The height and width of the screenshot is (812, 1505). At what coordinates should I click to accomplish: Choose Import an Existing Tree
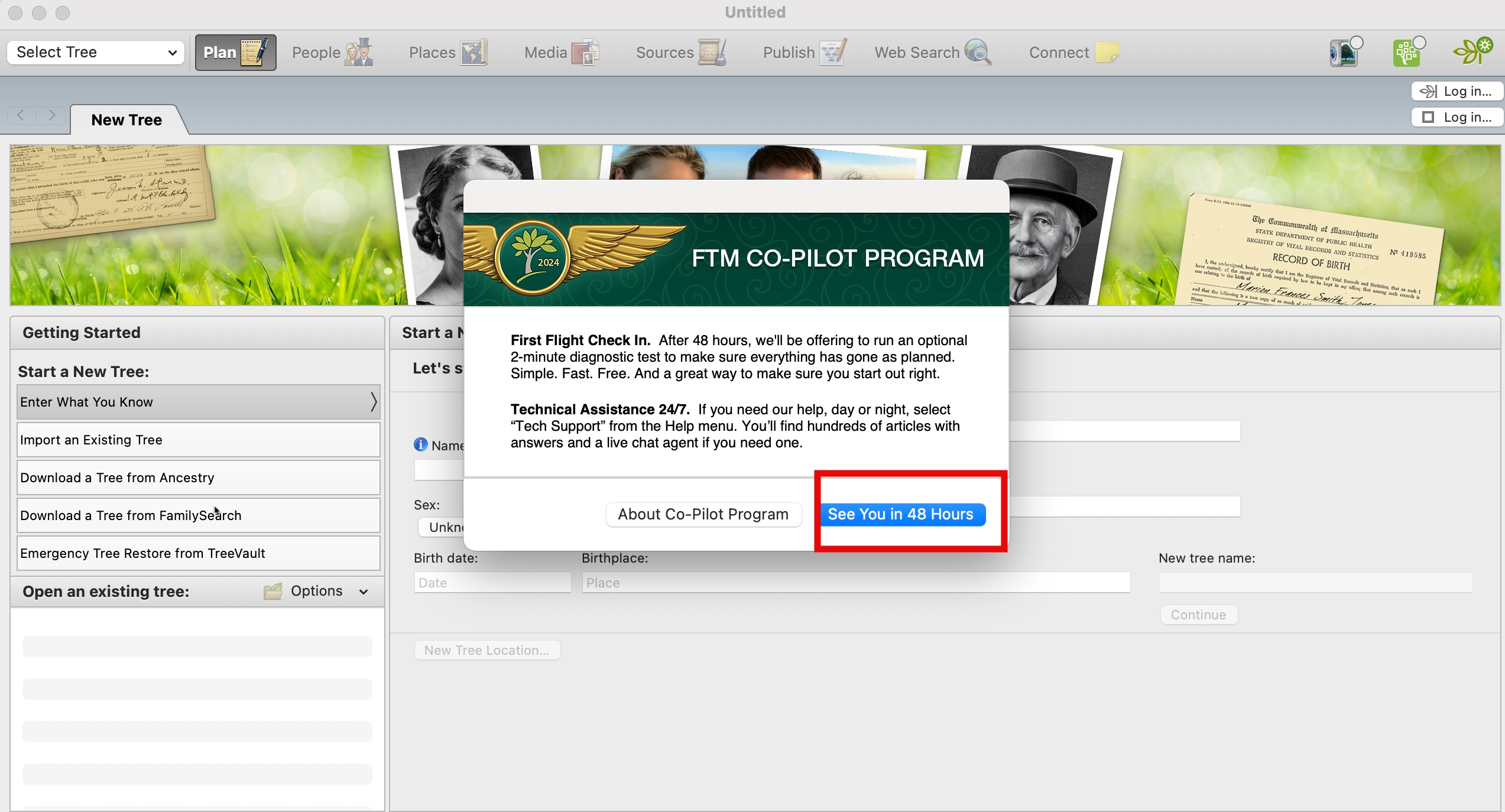(198, 440)
